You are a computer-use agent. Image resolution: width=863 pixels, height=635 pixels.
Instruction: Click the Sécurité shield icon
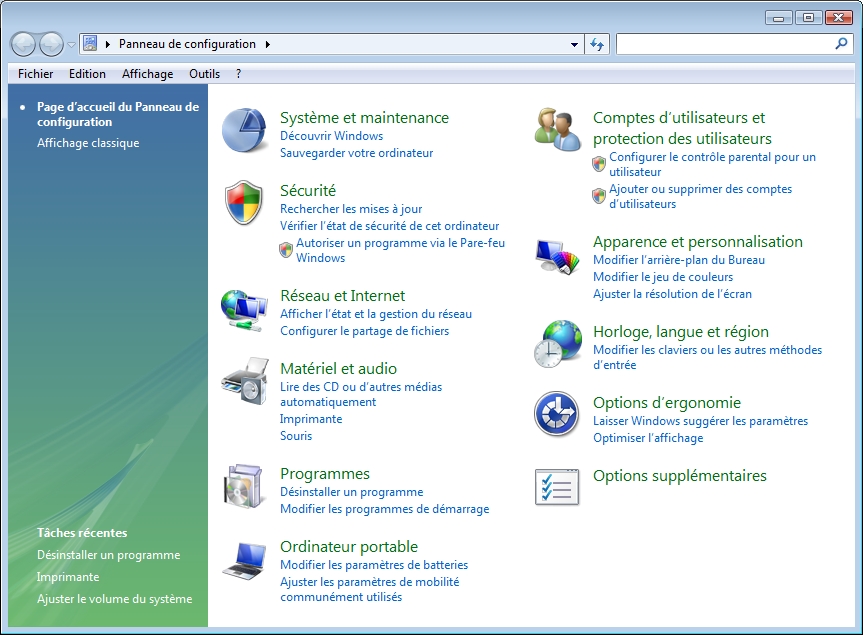pyautogui.click(x=244, y=204)
